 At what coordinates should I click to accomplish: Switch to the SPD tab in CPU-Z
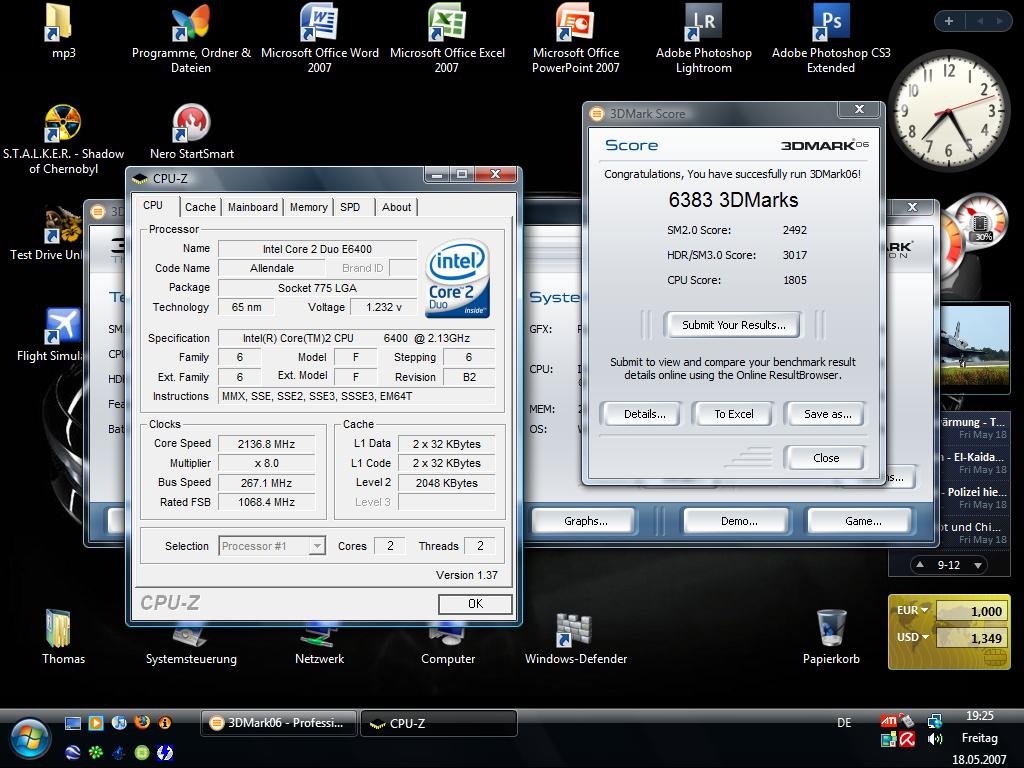click(x=350, y=207)
